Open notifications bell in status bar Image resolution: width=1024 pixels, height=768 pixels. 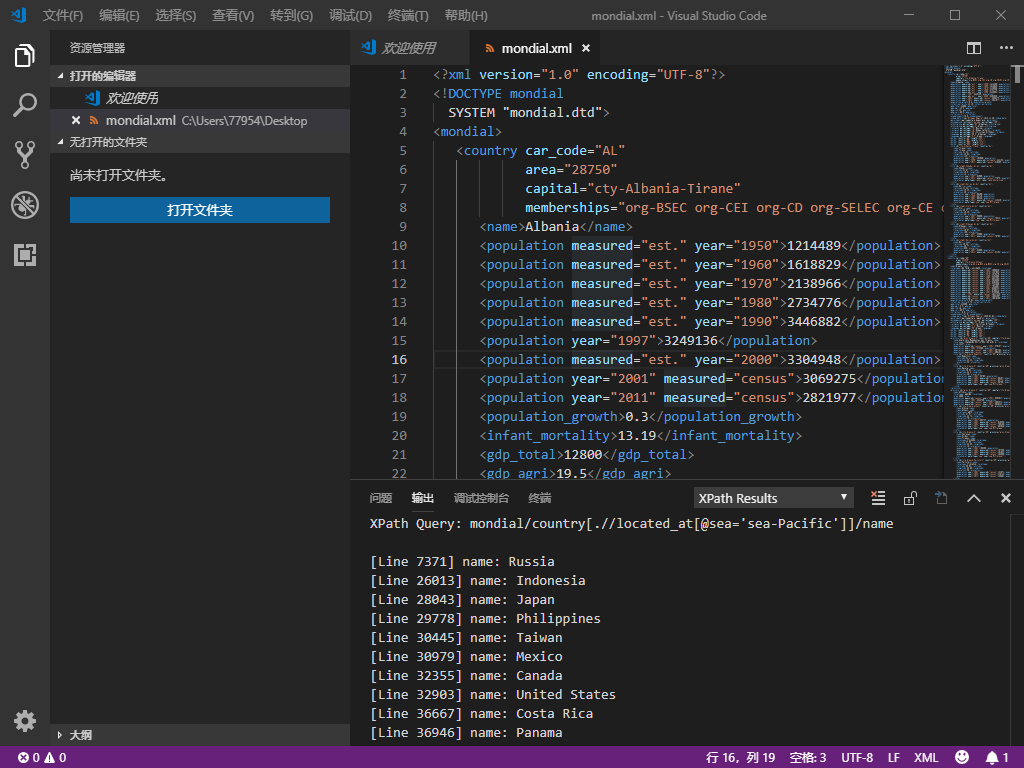pyautogui.click(x=997, y=758)
